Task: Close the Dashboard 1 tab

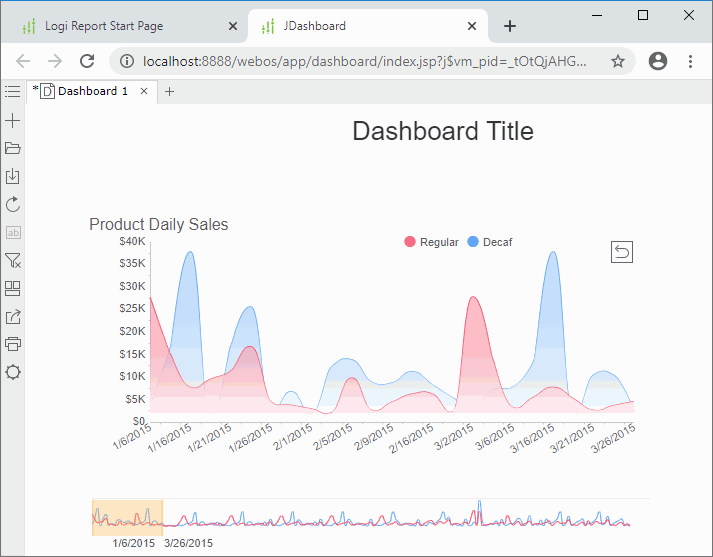Action: [144, 91]
